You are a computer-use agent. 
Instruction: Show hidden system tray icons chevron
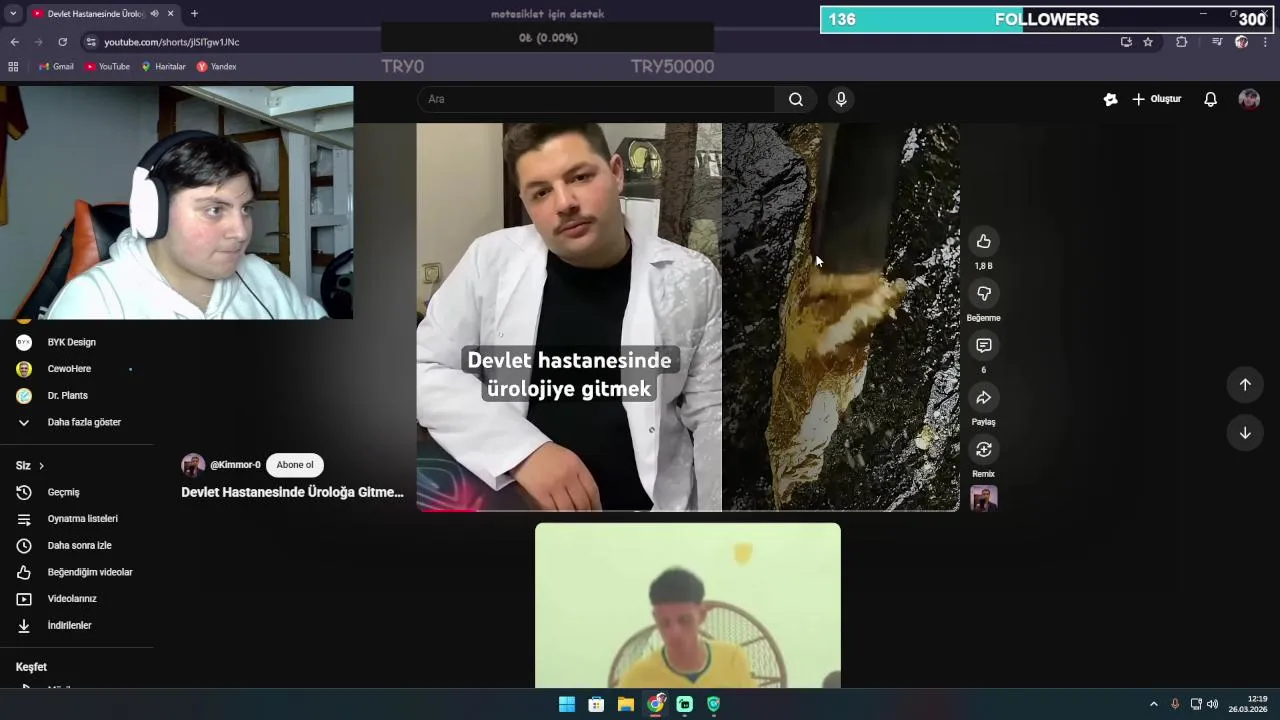pos(1153,704)
